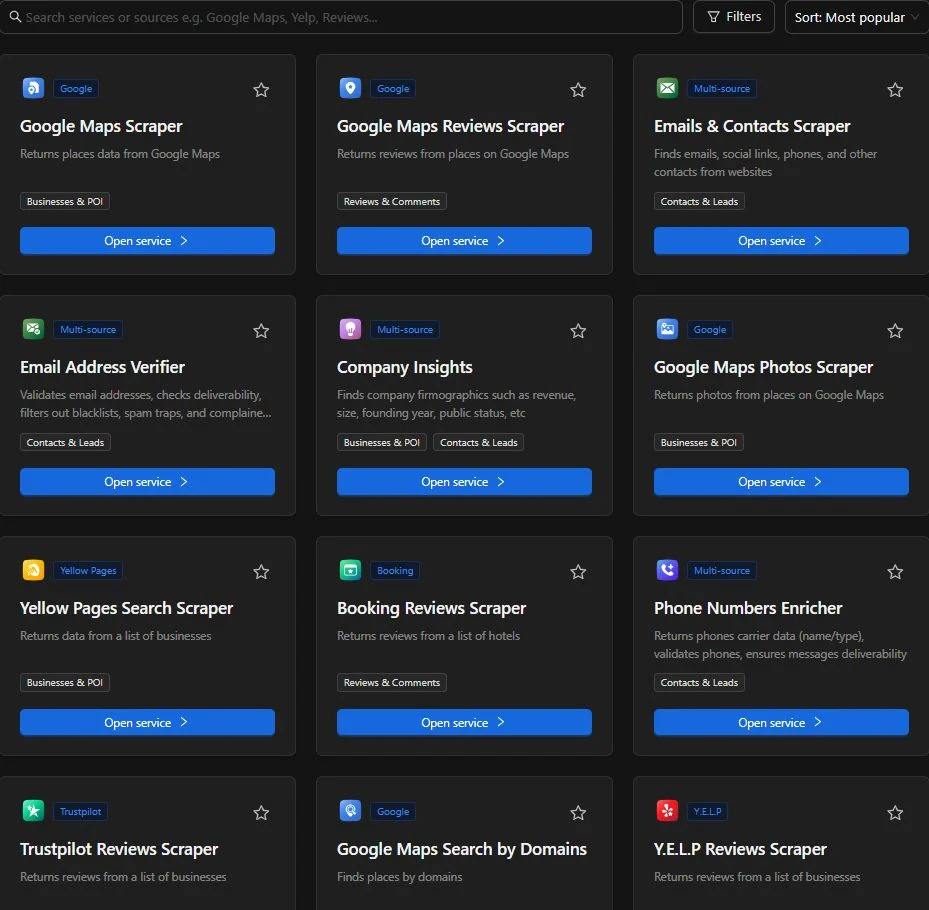Open the Sort: Most popular dropdown
This screenshot has width=929, height=910.
856,17
